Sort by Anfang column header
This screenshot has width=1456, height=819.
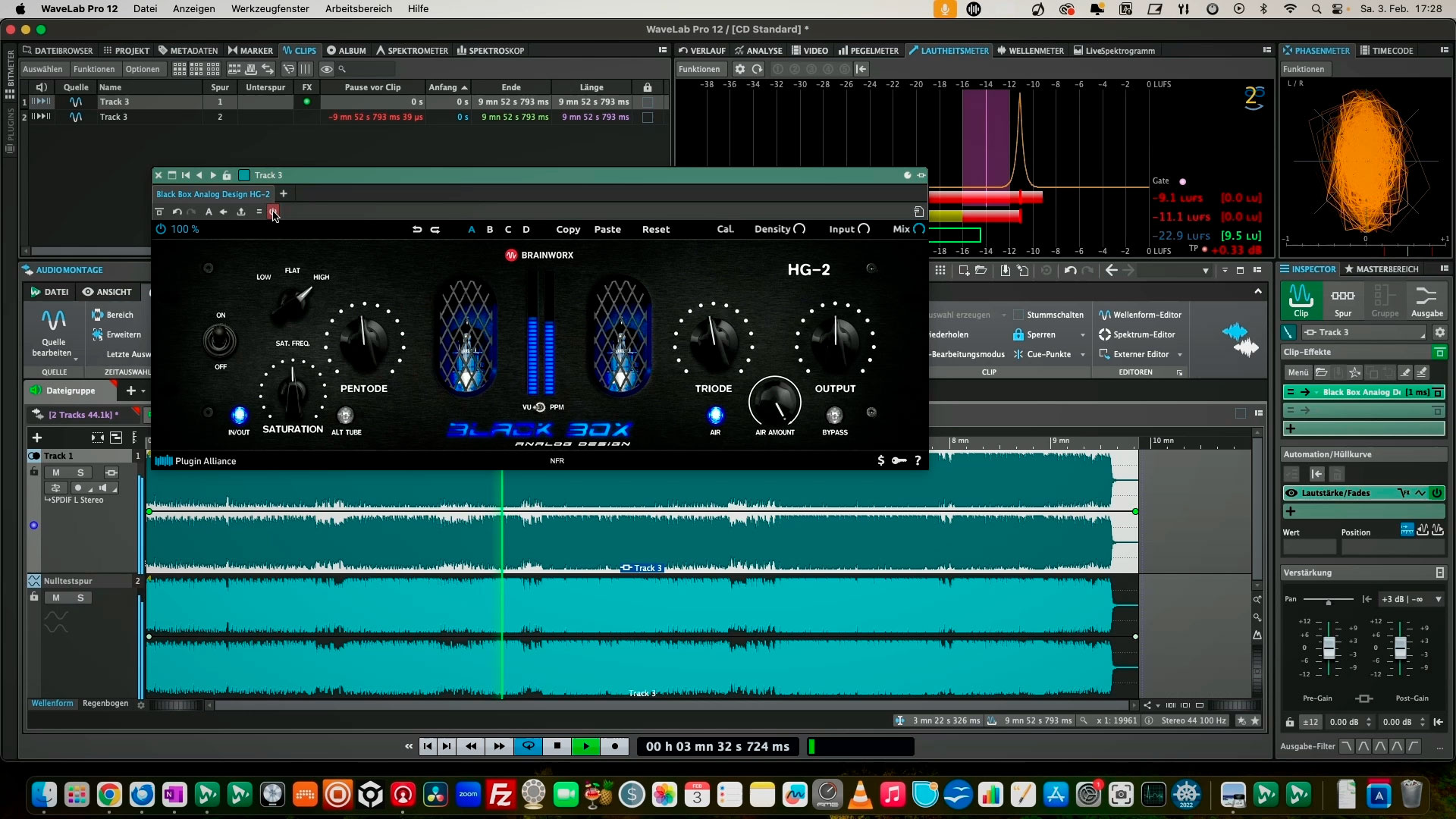447,87
